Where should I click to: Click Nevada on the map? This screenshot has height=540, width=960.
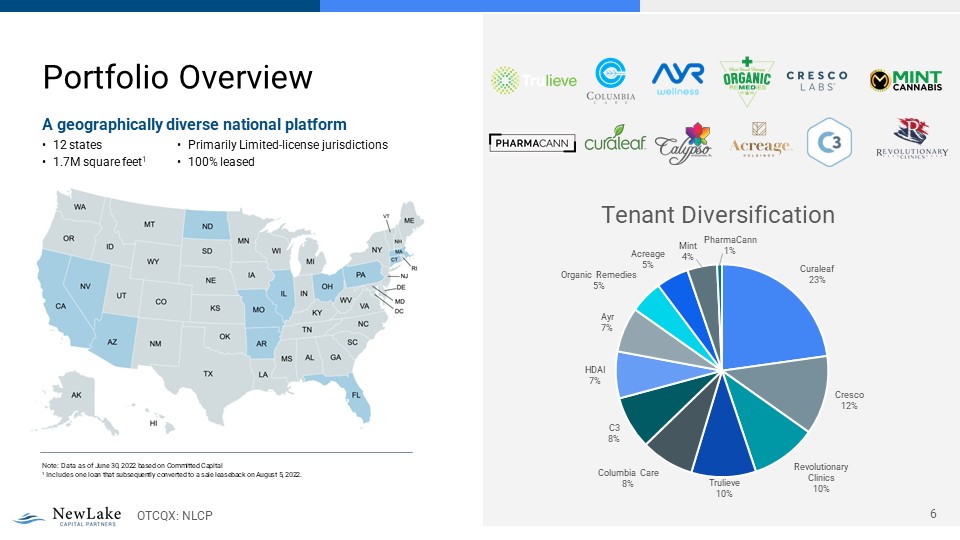[x=85, y=287]
